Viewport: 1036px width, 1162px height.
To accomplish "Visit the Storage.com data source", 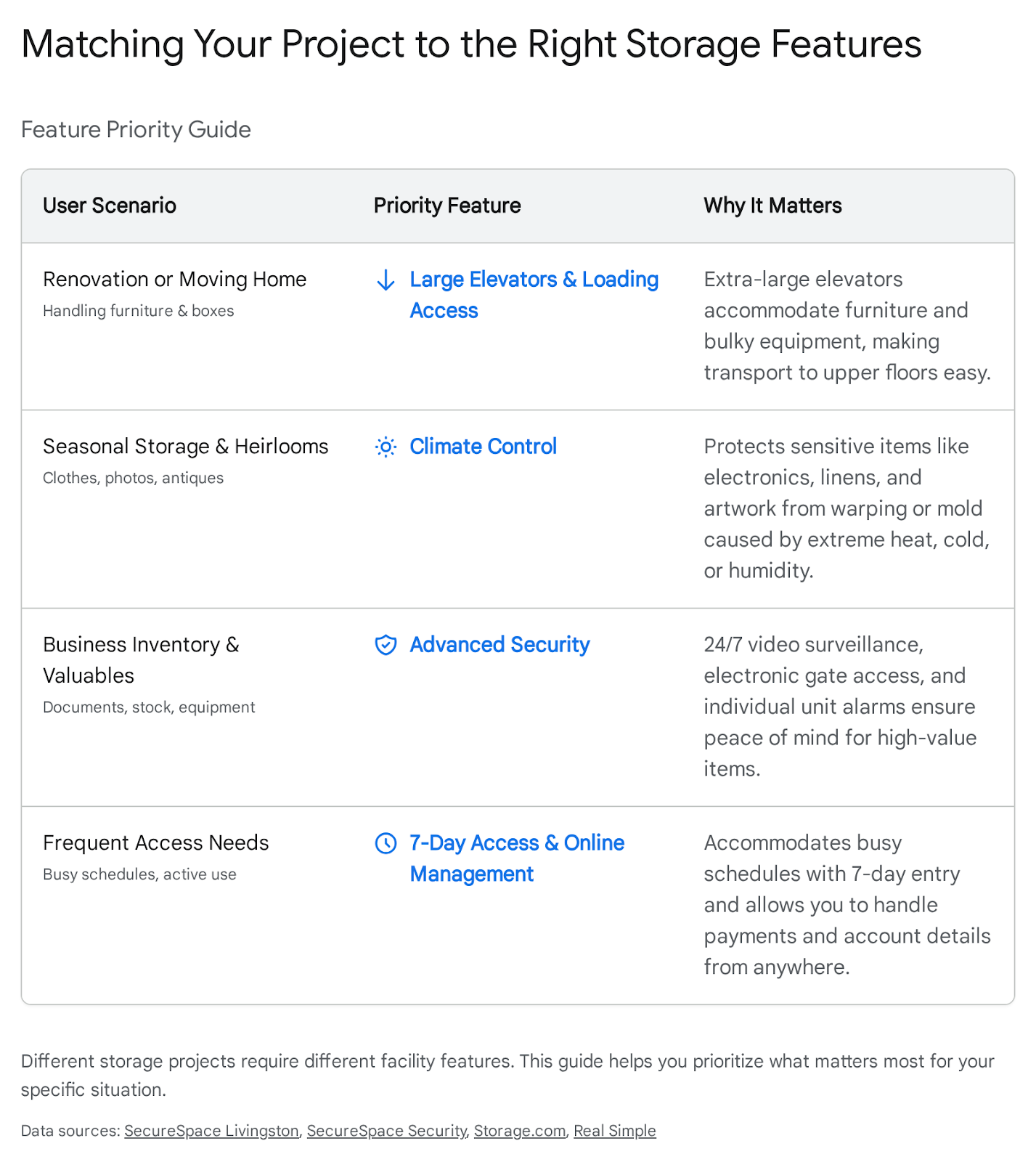I will tap(520, 1131).
